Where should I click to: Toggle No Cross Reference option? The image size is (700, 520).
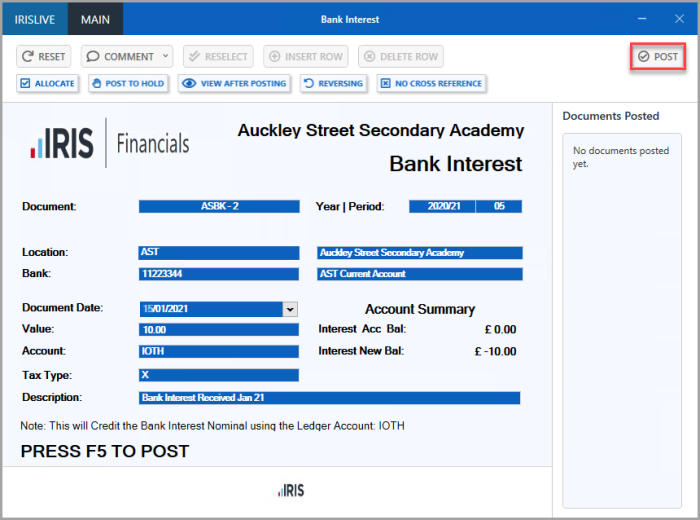[431, 84]
